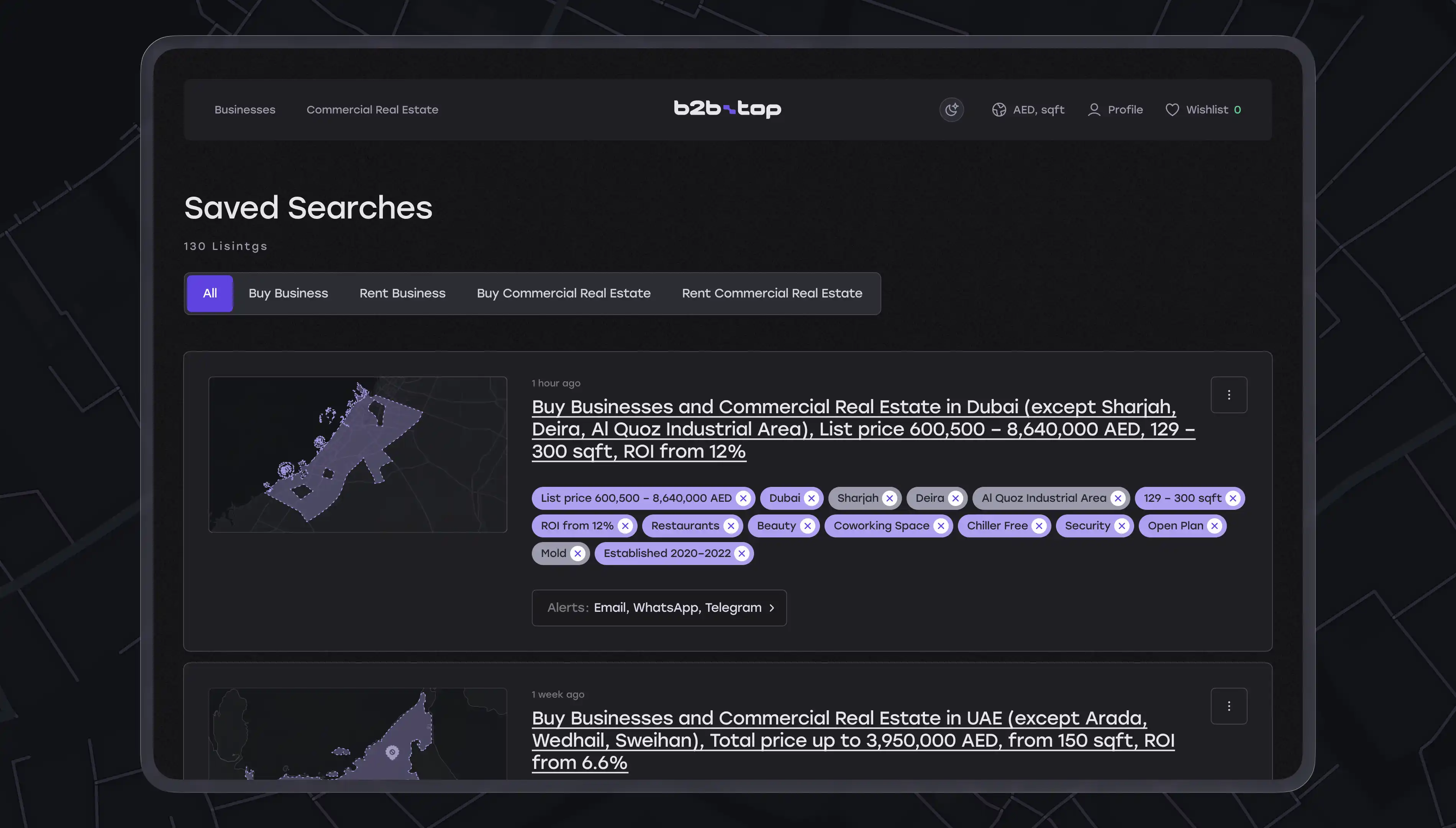This screenshot has width=1456, height=828.
Task: Open the Businesses menu
Action: (x=245, y=110)
